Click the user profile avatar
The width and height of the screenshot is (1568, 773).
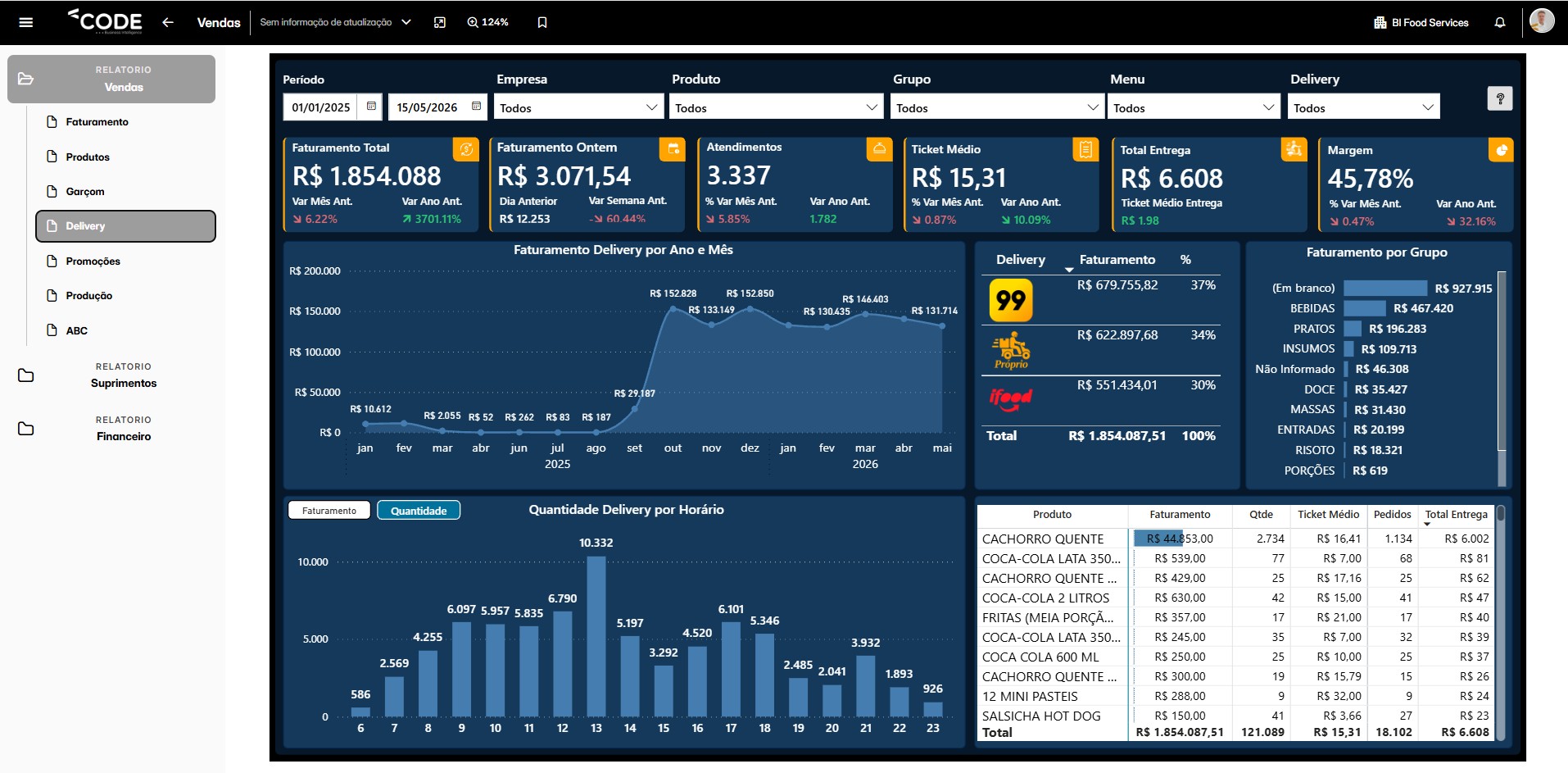[1542, 20]
